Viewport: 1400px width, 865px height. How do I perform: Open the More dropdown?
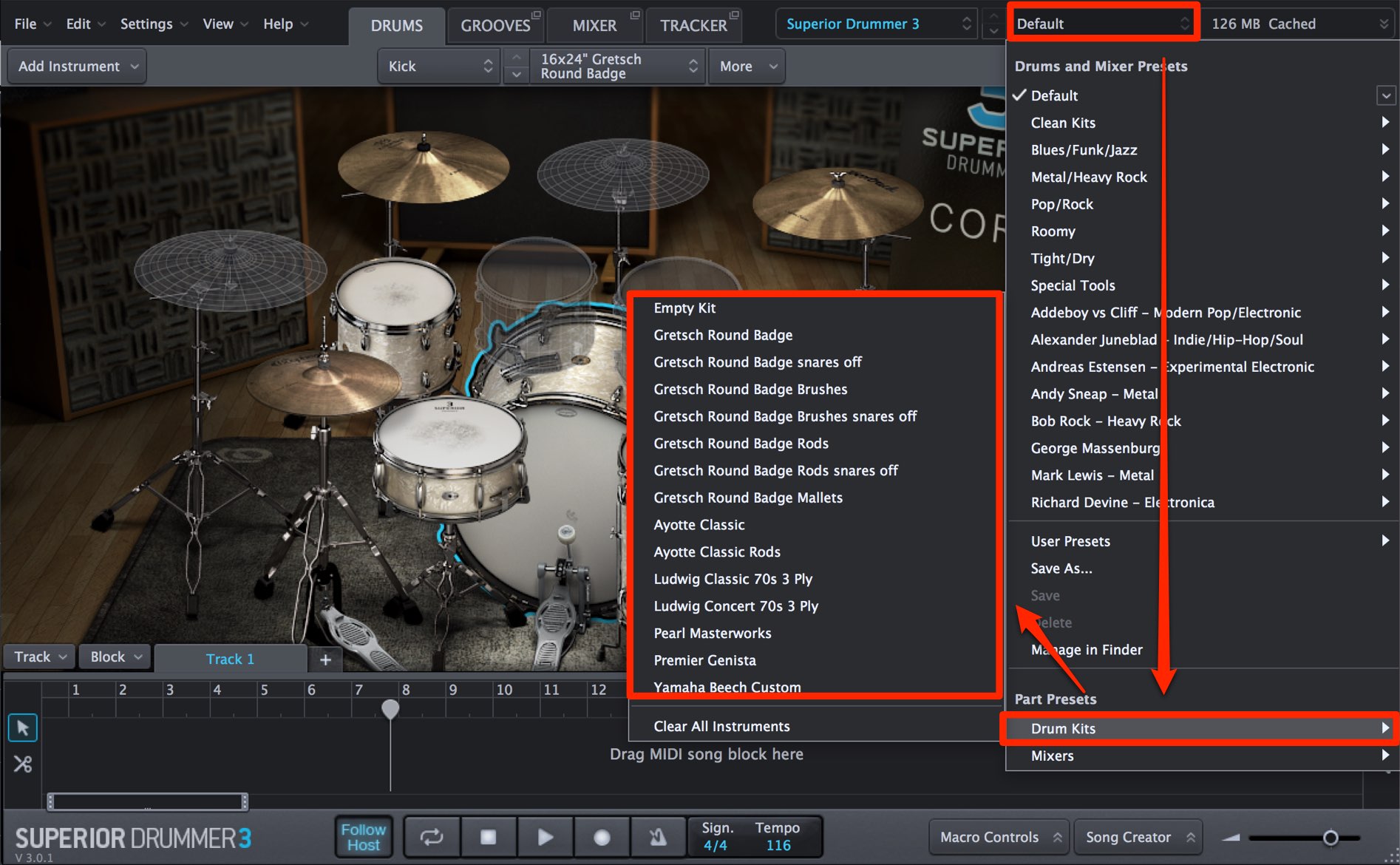coord(747,66)
